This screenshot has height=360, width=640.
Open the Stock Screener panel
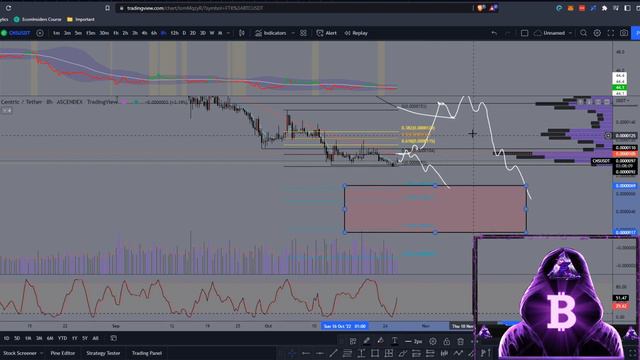[x=20, y=353]
